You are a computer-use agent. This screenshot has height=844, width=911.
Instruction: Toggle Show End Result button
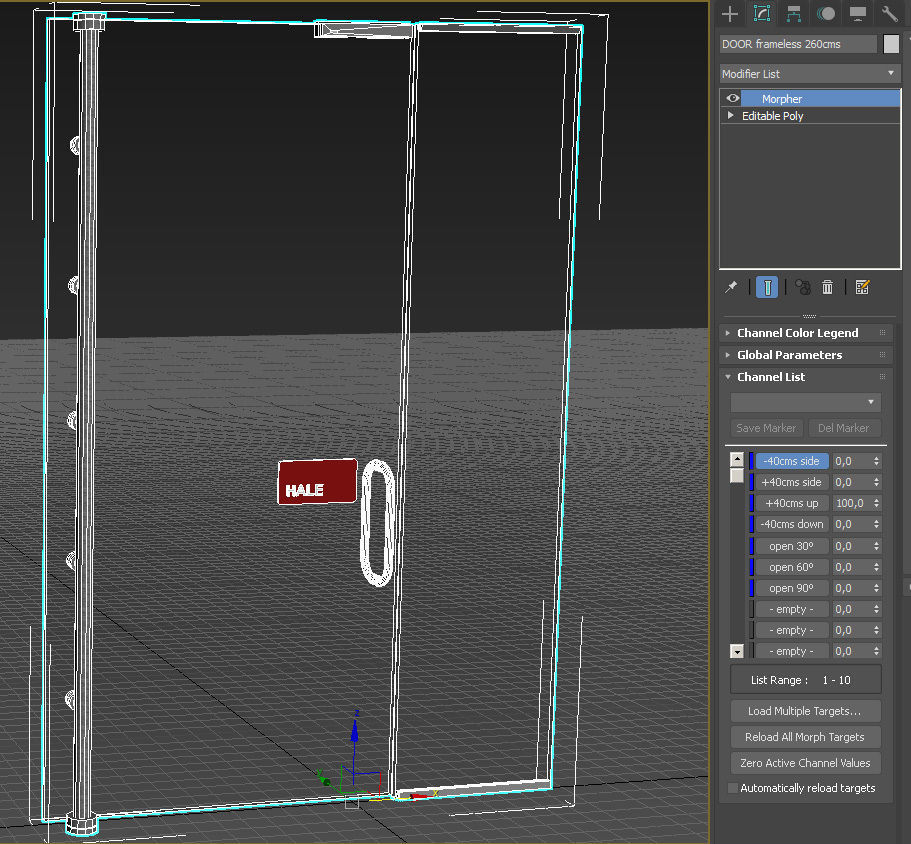(767, 287)
